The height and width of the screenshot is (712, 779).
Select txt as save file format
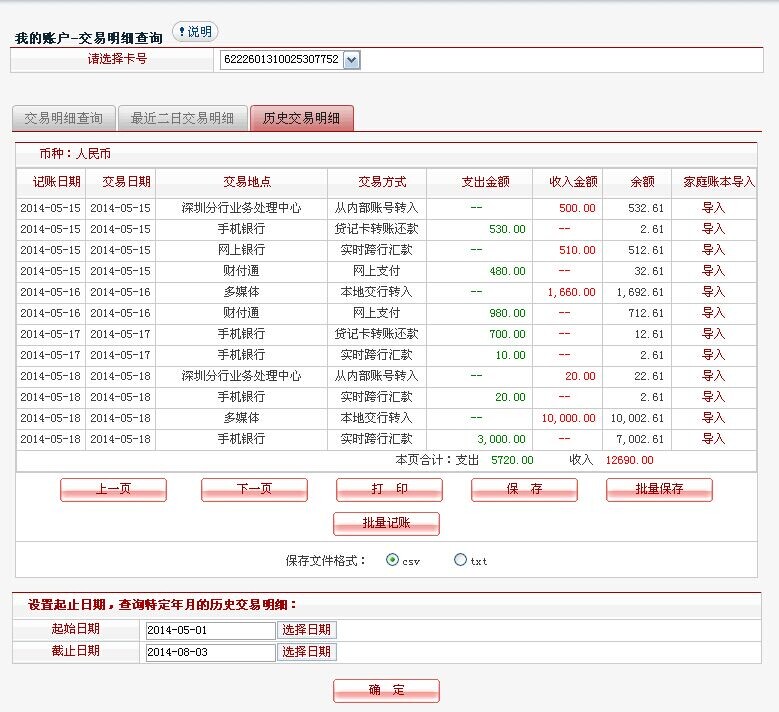click(460, 560)
